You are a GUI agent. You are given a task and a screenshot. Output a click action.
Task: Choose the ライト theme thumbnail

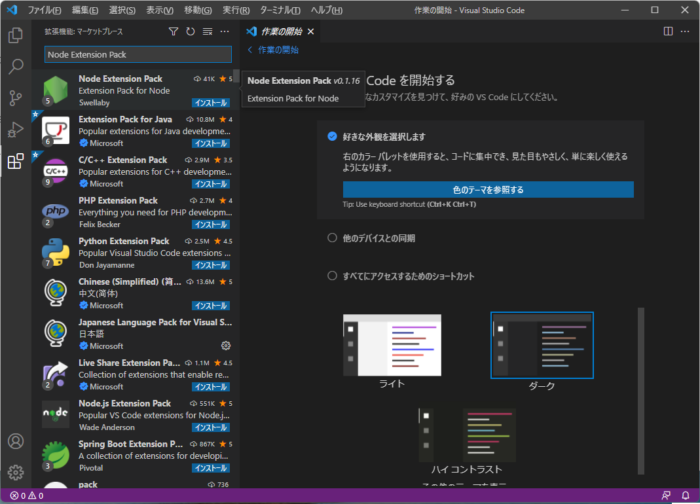(x=391, y=346)
